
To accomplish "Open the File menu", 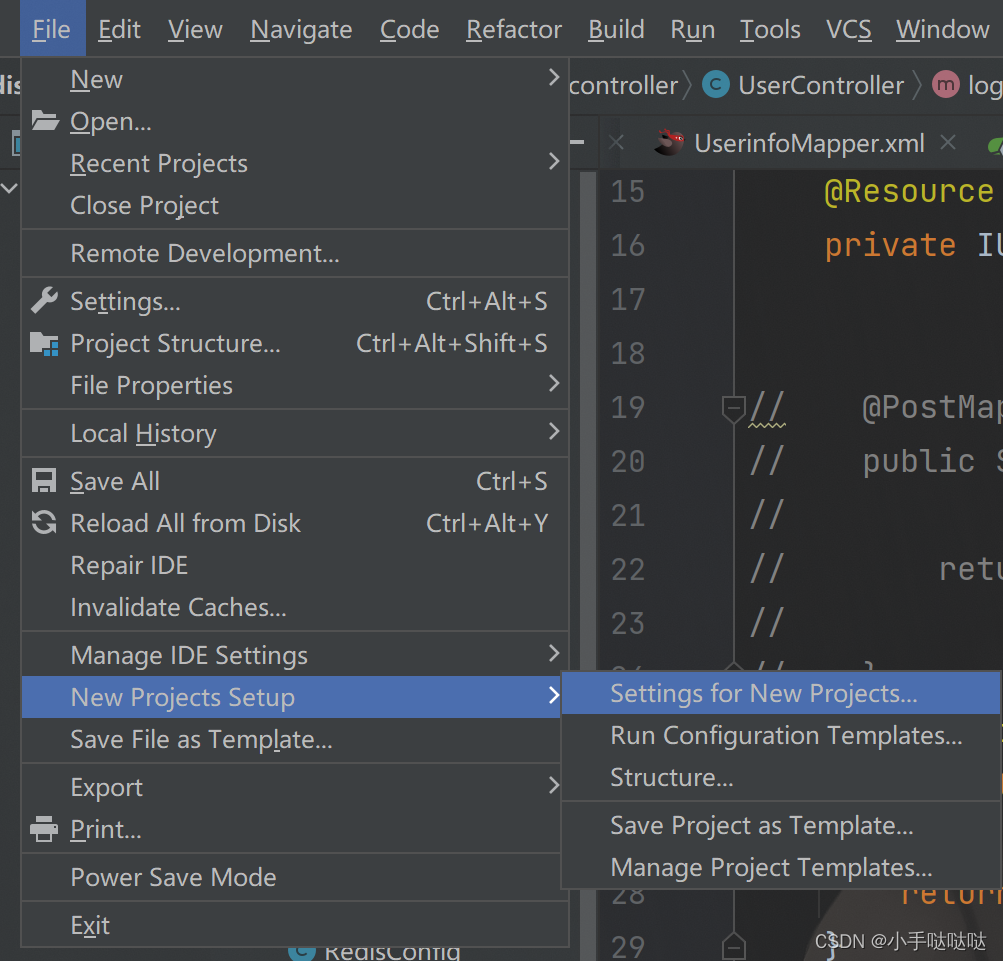I will point(52,29).
